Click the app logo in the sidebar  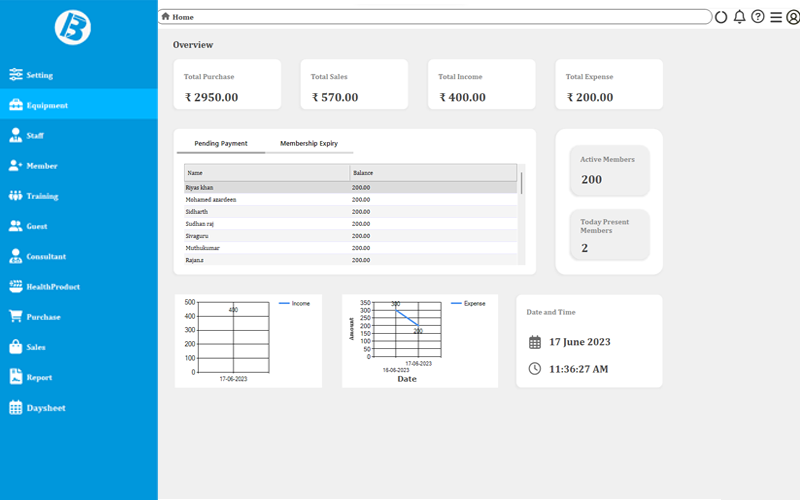point(72,27)
